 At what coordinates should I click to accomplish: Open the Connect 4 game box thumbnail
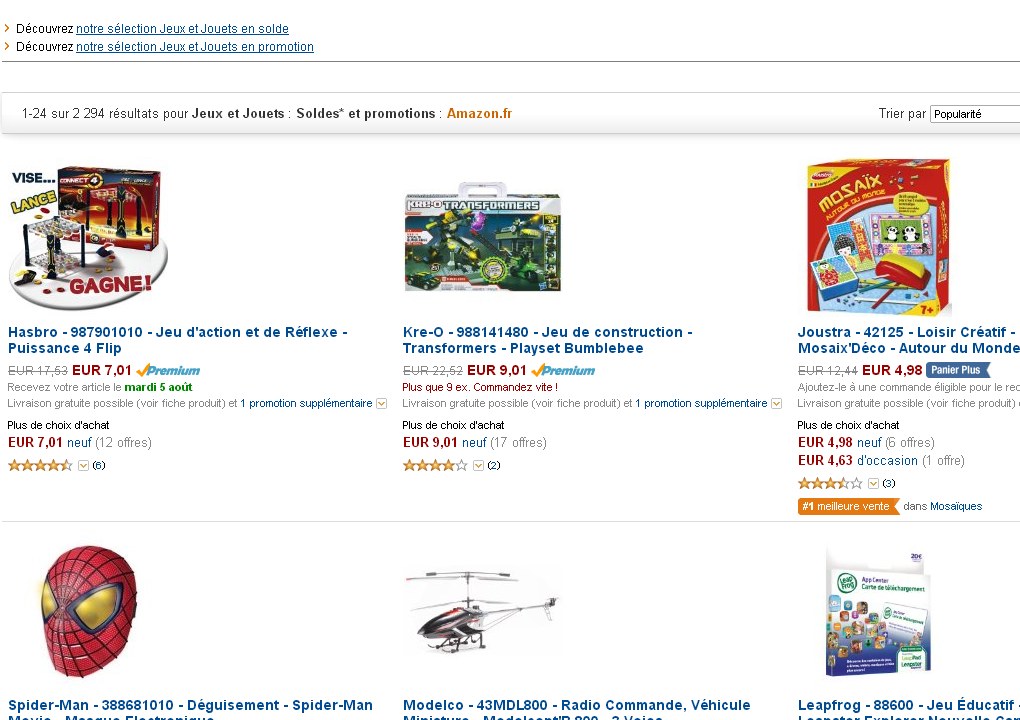88,237
